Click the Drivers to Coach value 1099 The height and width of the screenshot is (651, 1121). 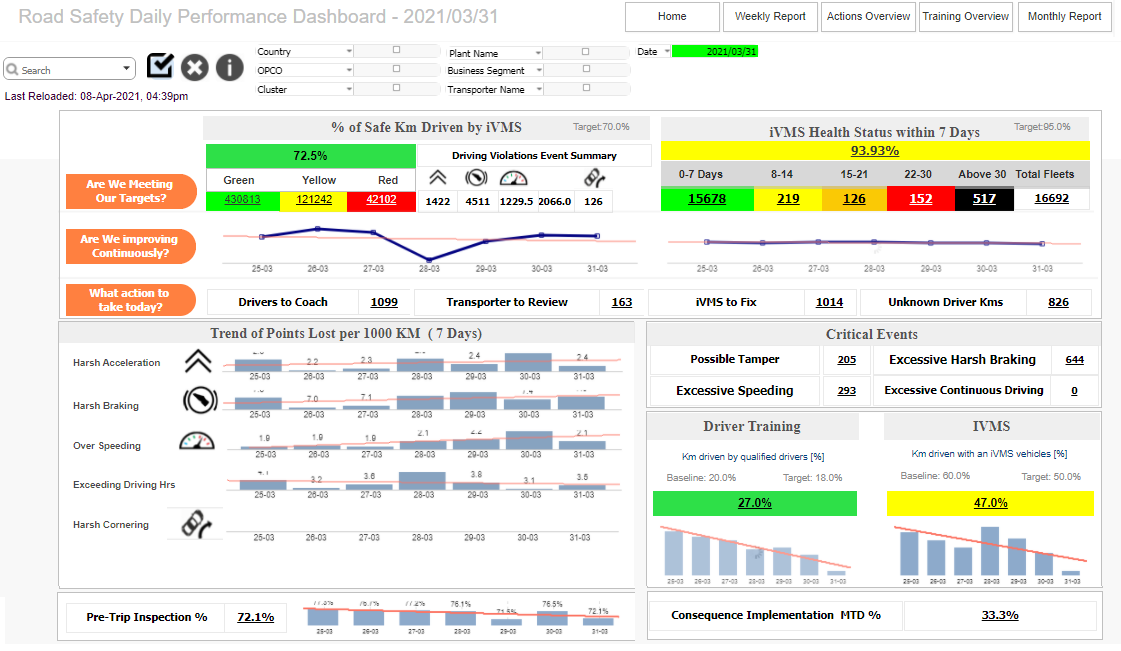pos(384,302)
